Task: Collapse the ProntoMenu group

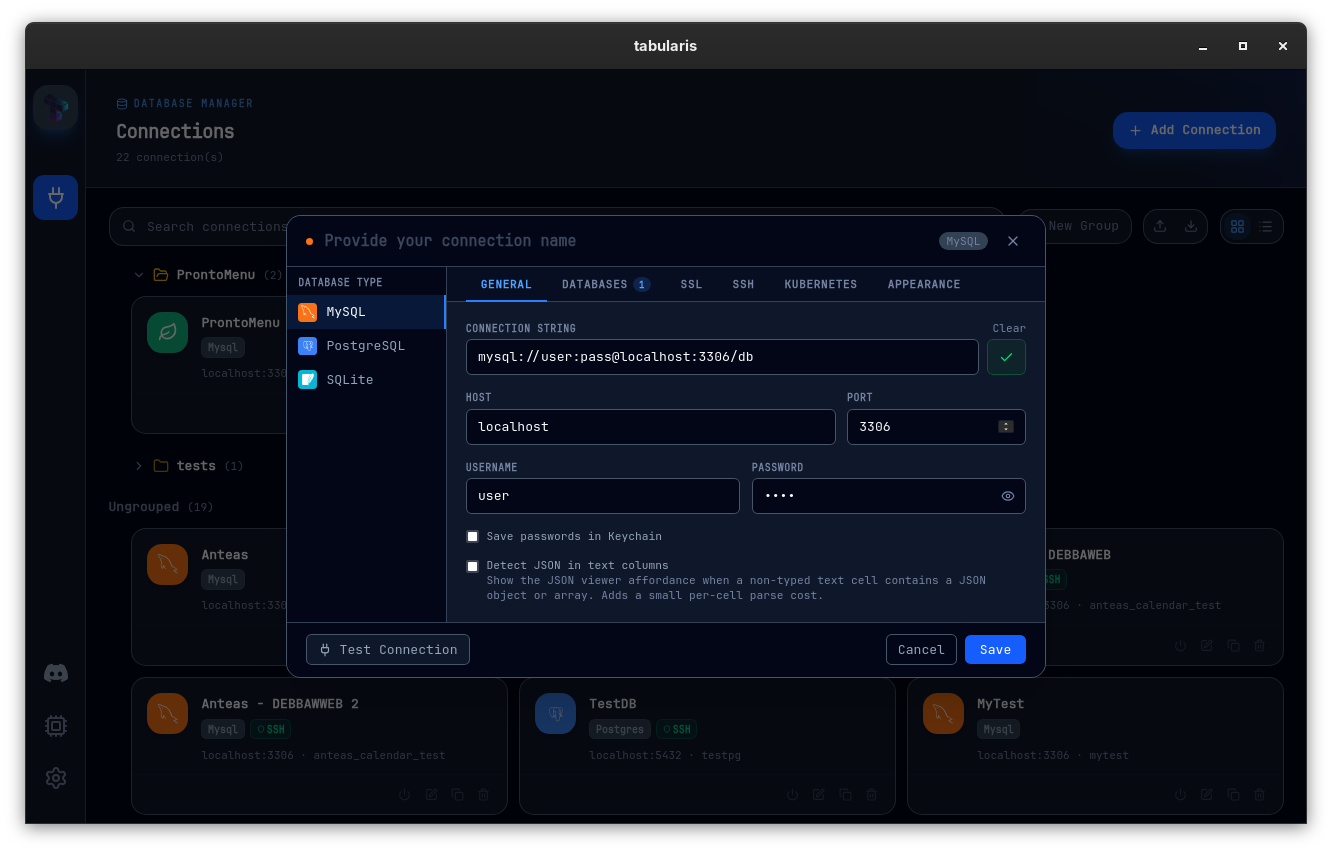Action: [x=139, y=275]
